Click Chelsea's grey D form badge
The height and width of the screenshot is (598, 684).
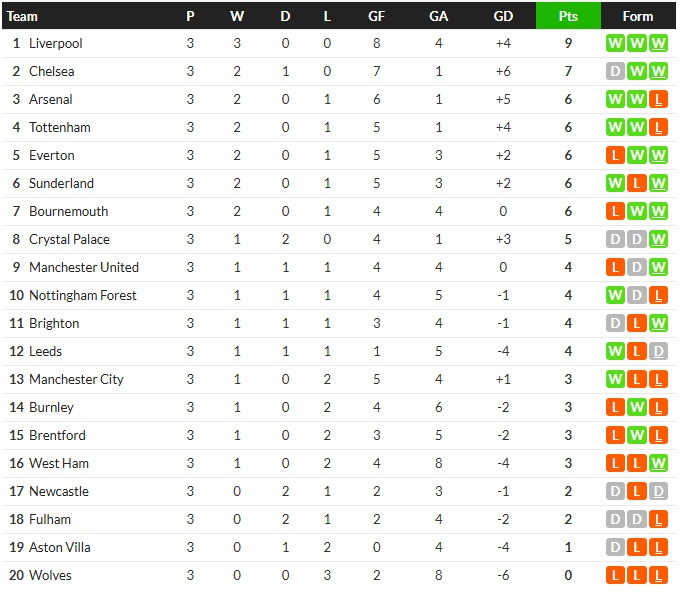[x=615, y=71]
